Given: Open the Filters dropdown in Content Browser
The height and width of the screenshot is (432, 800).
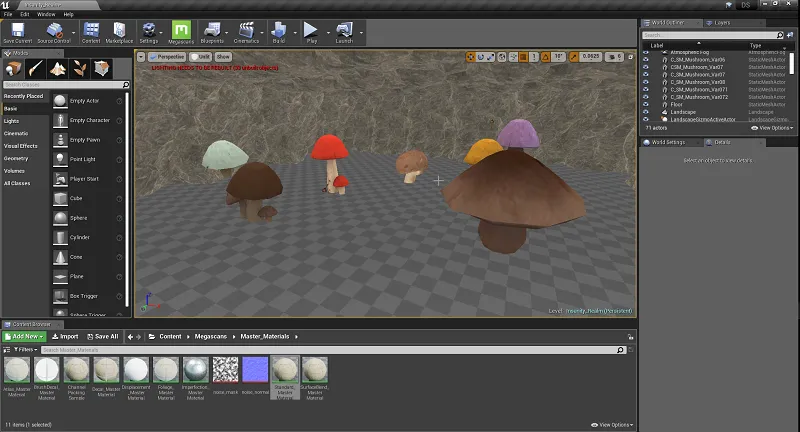Looking at the screenshot, I should (25, 350).
